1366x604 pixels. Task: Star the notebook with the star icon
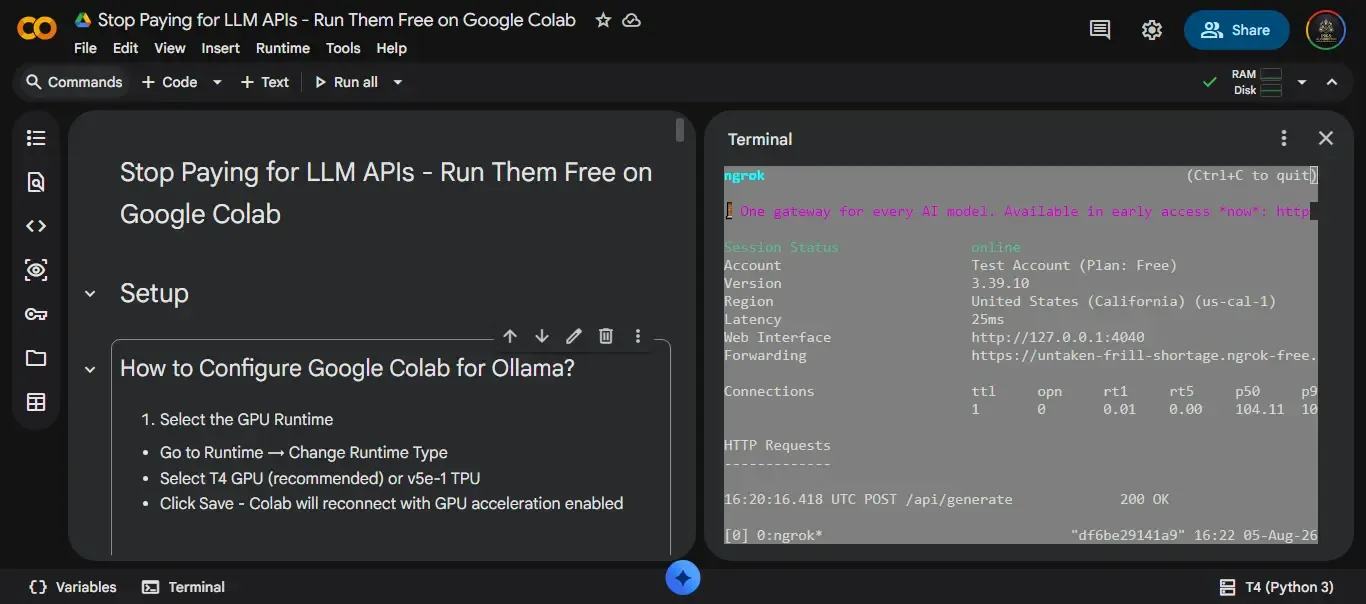coord(603,20)
